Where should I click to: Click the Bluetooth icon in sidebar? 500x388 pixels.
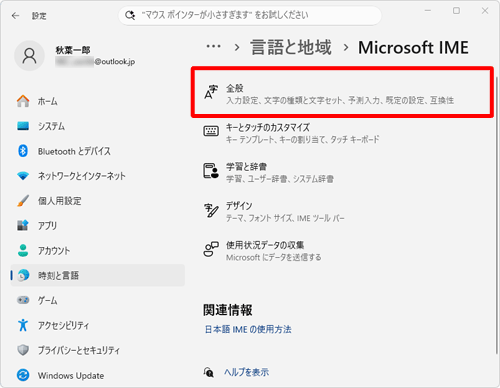point(23,151)
